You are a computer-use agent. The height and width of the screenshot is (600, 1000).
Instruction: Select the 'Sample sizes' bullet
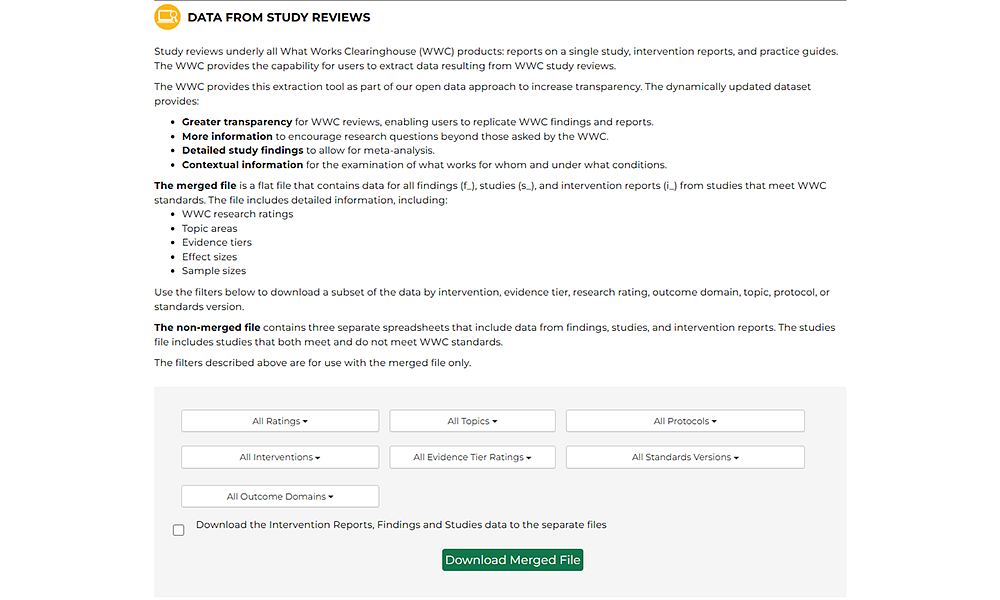[x=214, y=271]
